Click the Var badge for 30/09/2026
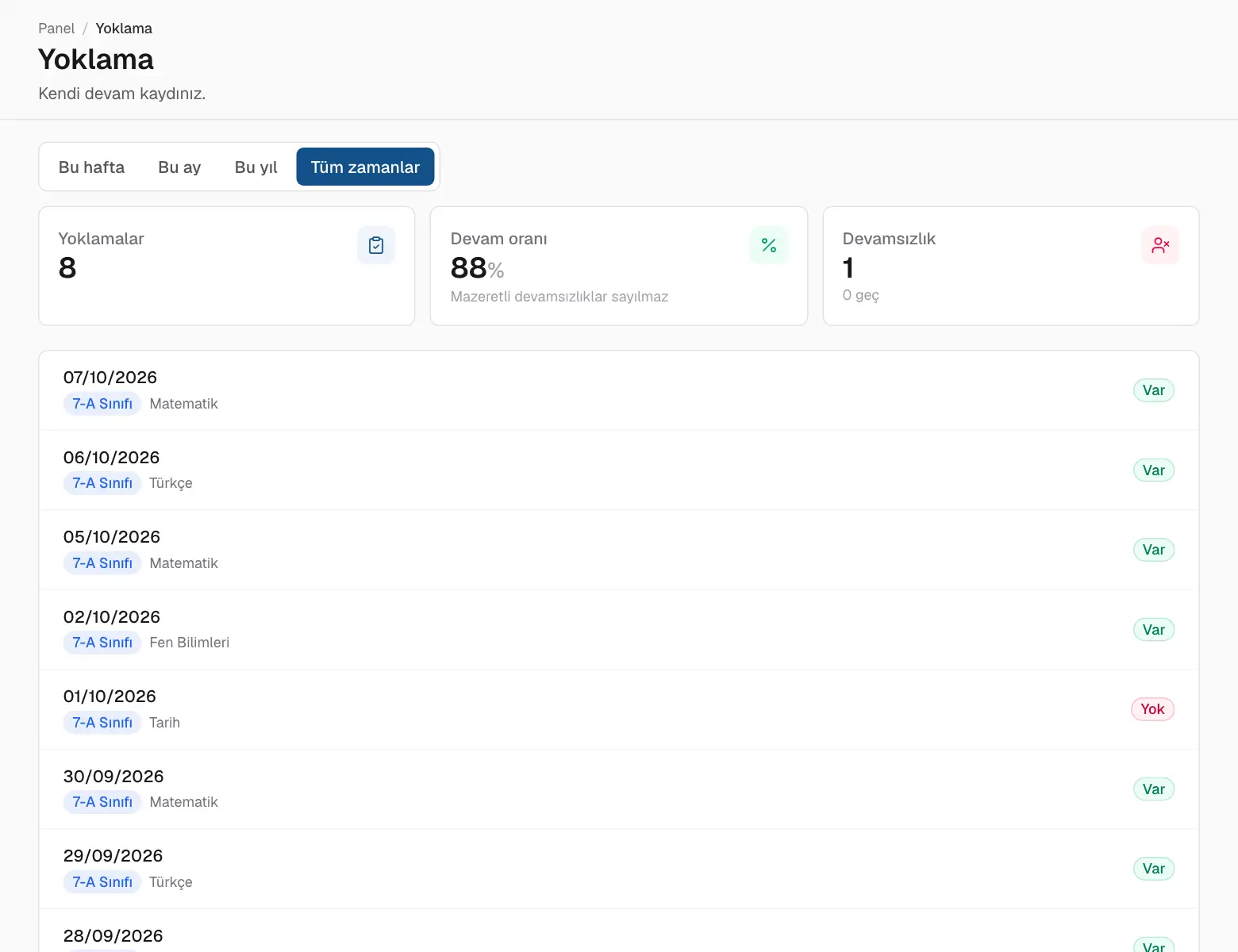The width and height of the screenshot is (1238, 952). pyautogui.click(x=1153, y=789)
